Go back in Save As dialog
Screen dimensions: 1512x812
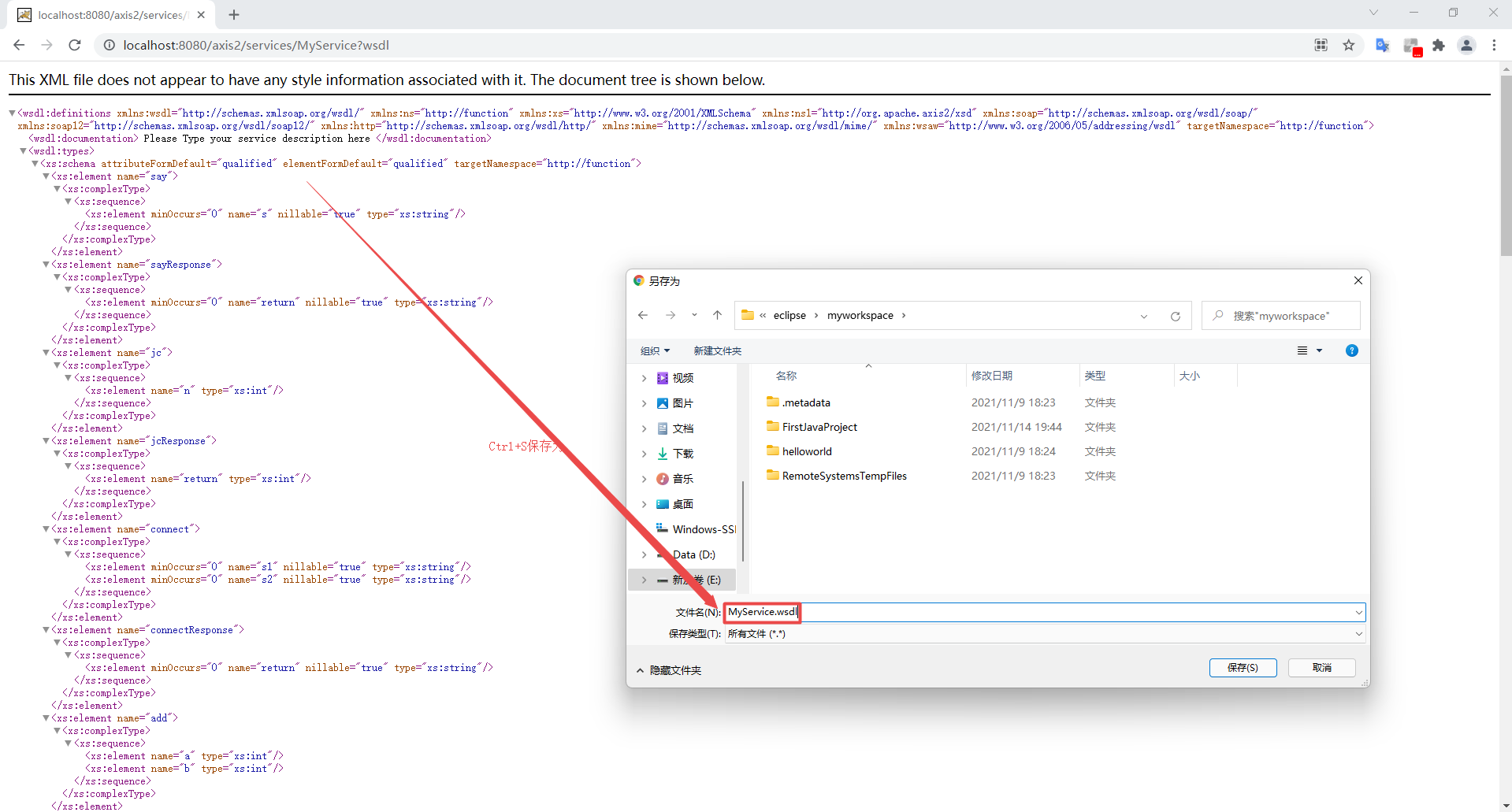[x=643, y=315]
